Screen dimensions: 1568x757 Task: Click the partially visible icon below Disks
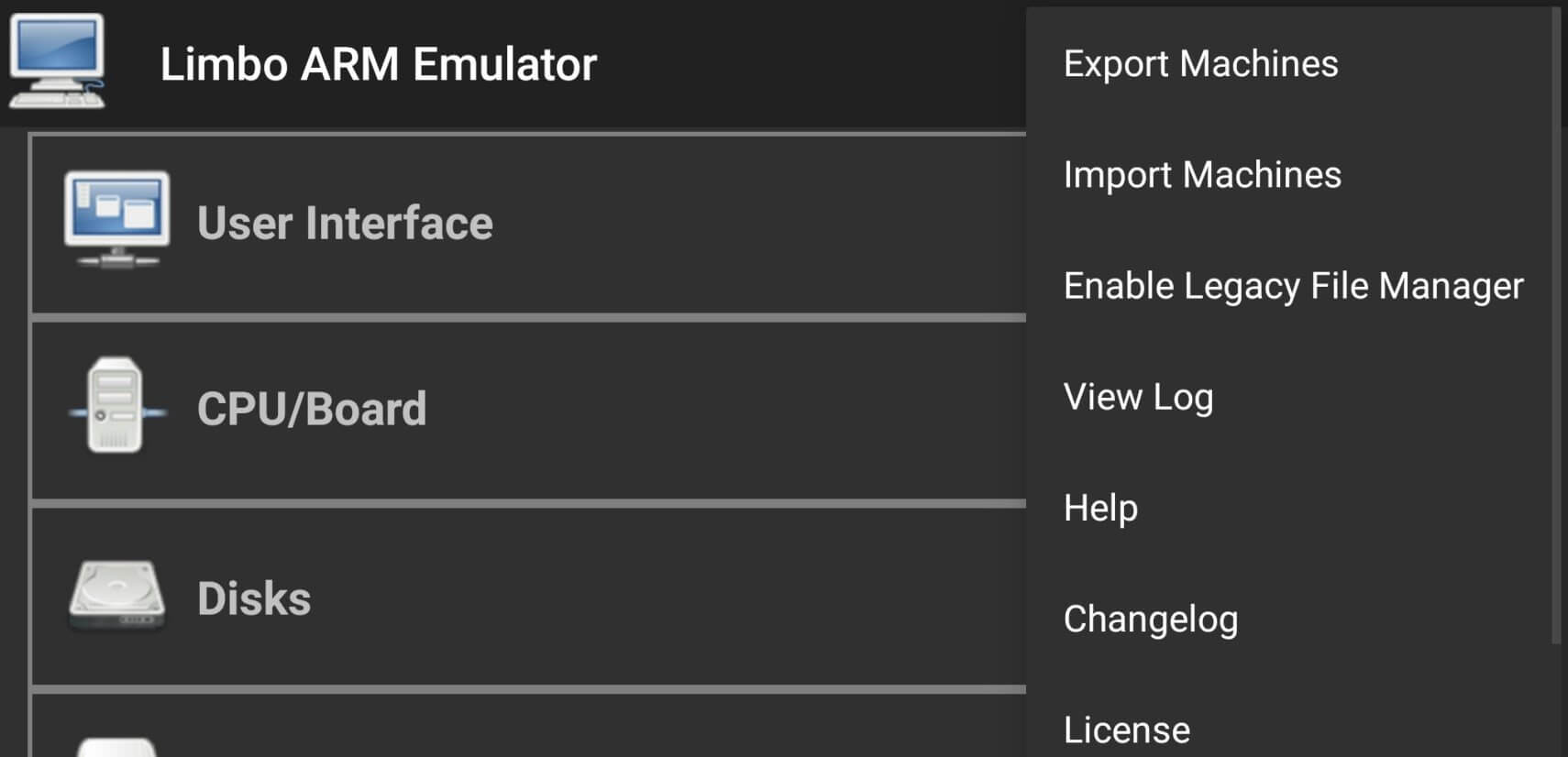116,747
